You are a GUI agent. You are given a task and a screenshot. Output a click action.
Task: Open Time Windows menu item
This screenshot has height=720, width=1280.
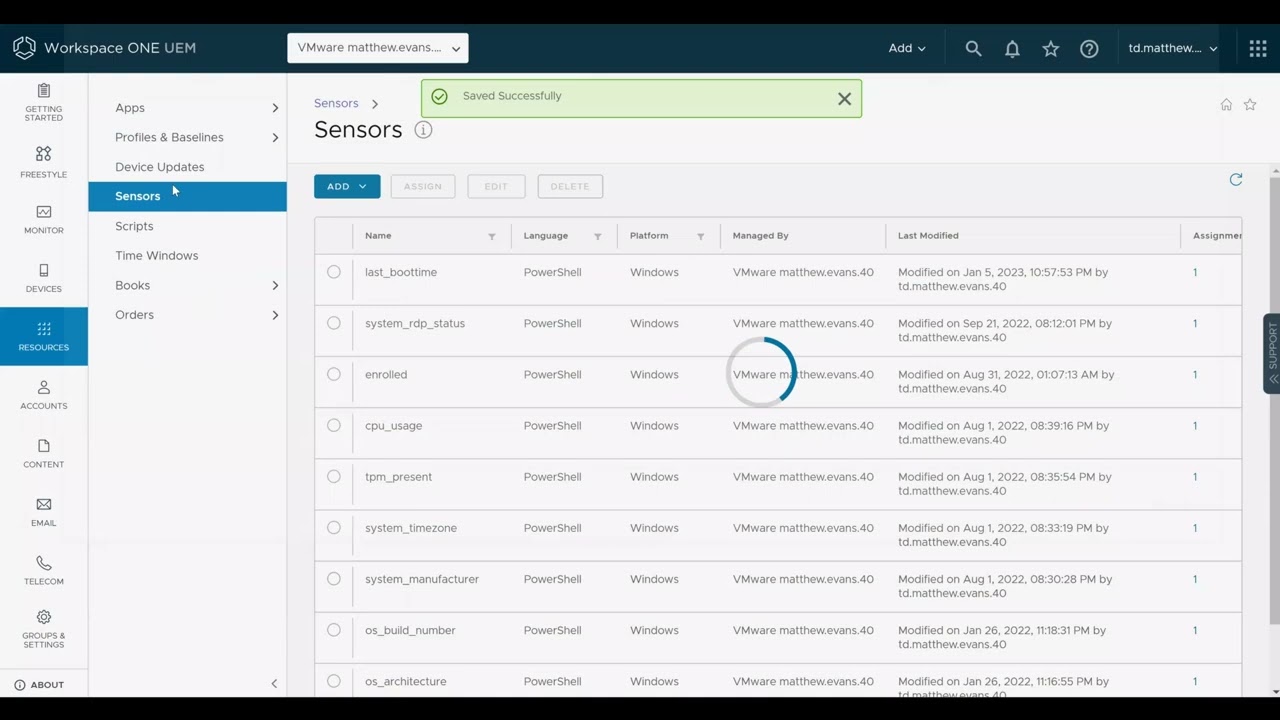pyautogui.click(x=157, y=256)
